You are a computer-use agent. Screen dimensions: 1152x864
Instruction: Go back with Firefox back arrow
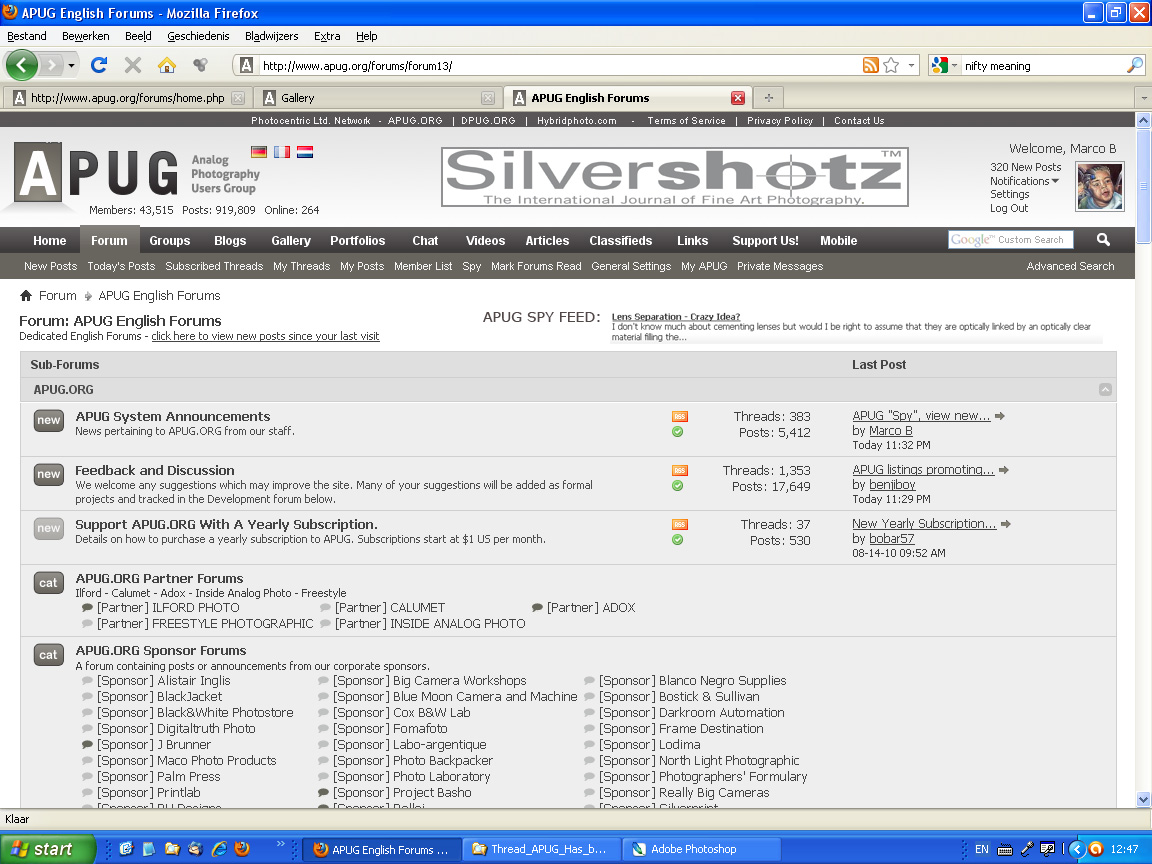pyautogui.click(x=21, y=65)
